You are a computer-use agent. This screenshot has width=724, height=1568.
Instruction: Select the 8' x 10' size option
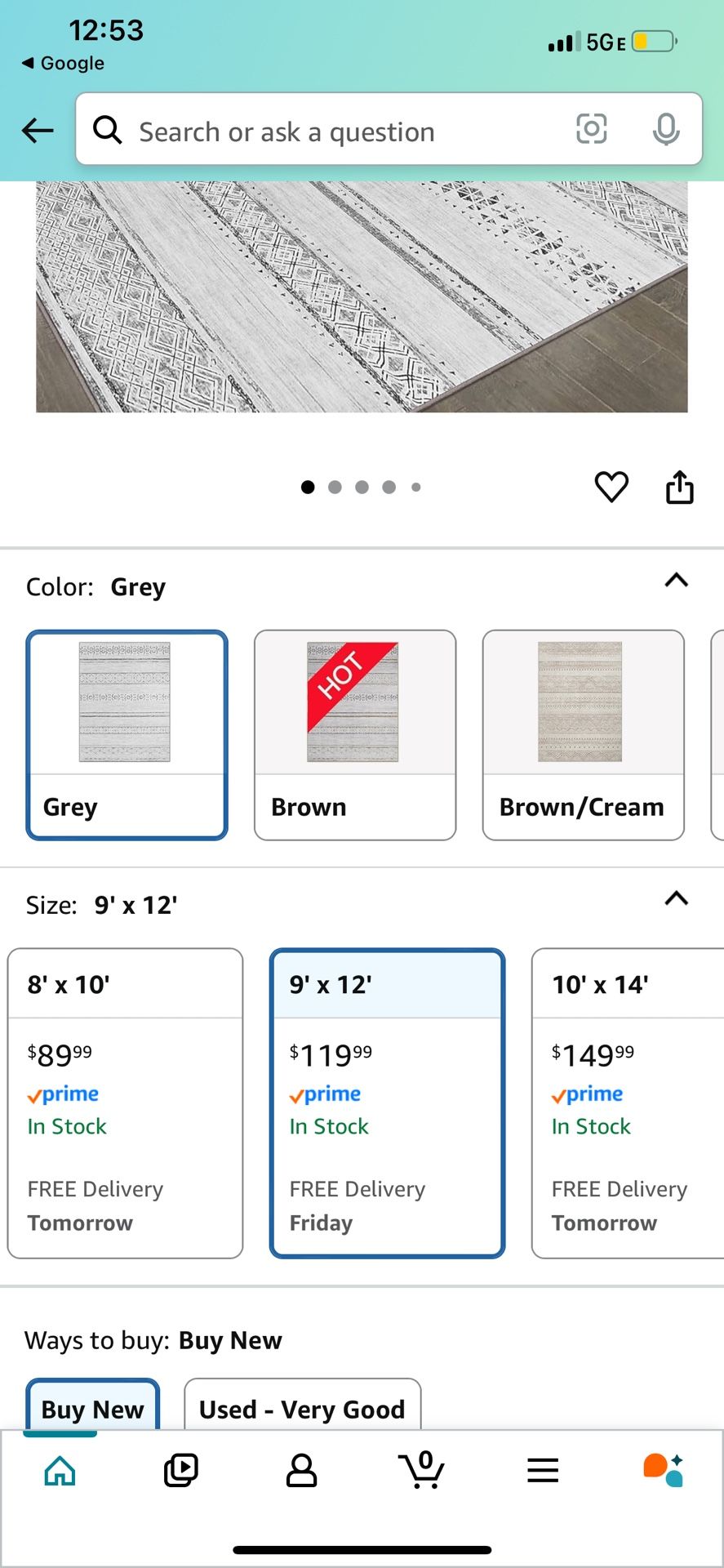point(125,1102)
